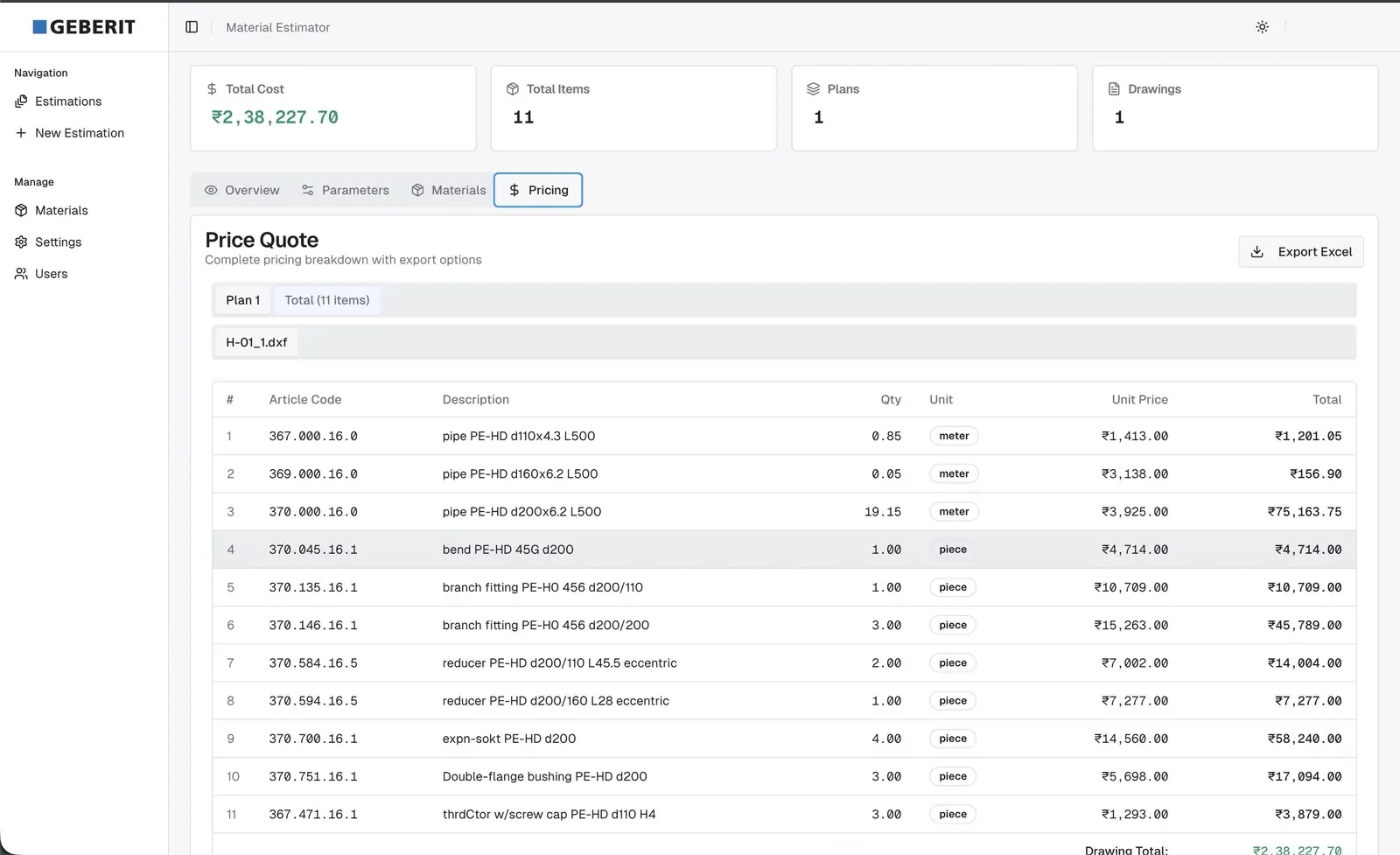1400x855 pixels.
Task: Click the Article Code column header
Action: click(x=305, y=400)
